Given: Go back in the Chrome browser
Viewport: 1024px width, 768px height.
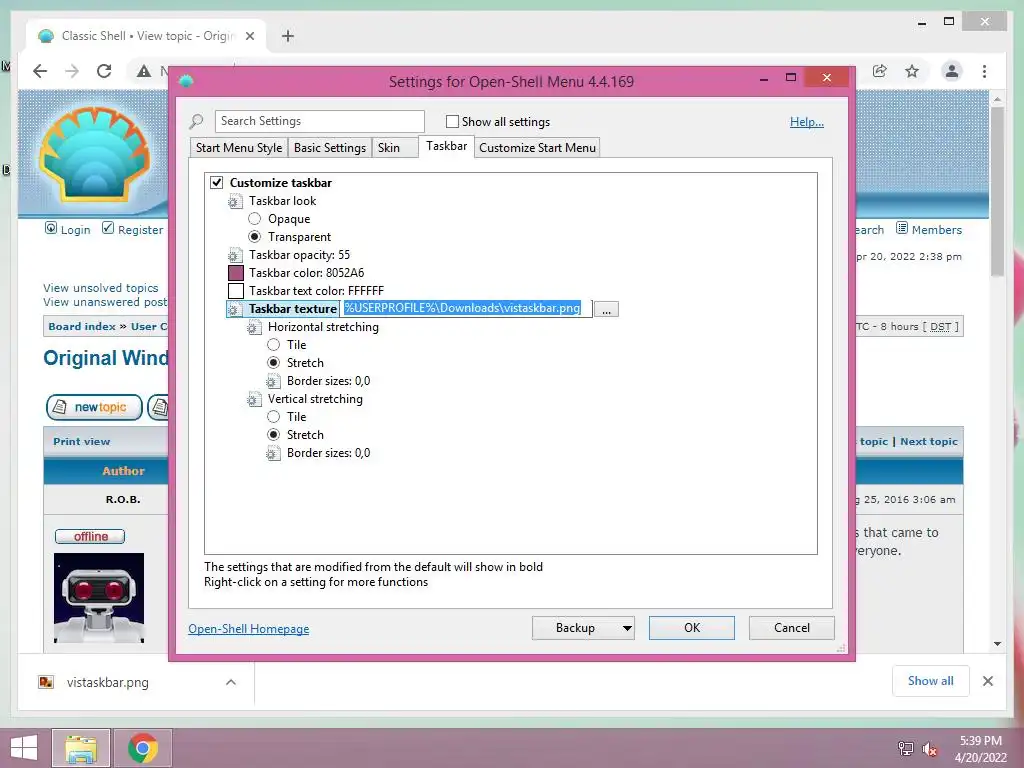Looking at the screenshot, I should click(x=40, y=71).
